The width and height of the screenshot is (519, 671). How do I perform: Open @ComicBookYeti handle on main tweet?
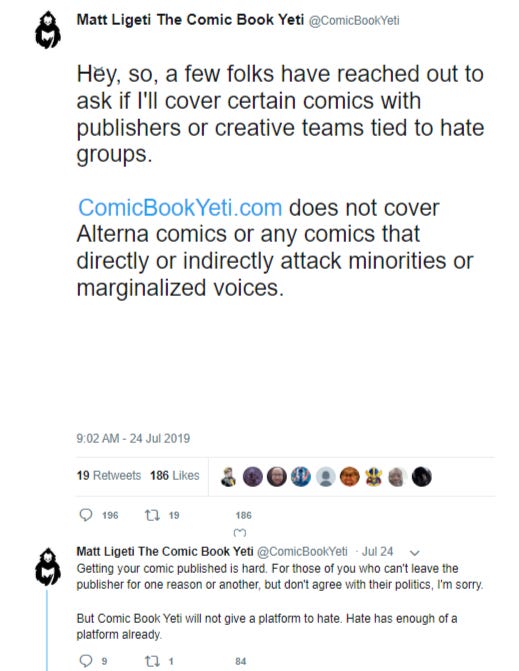pyautogui.click(x=354, y=21)
